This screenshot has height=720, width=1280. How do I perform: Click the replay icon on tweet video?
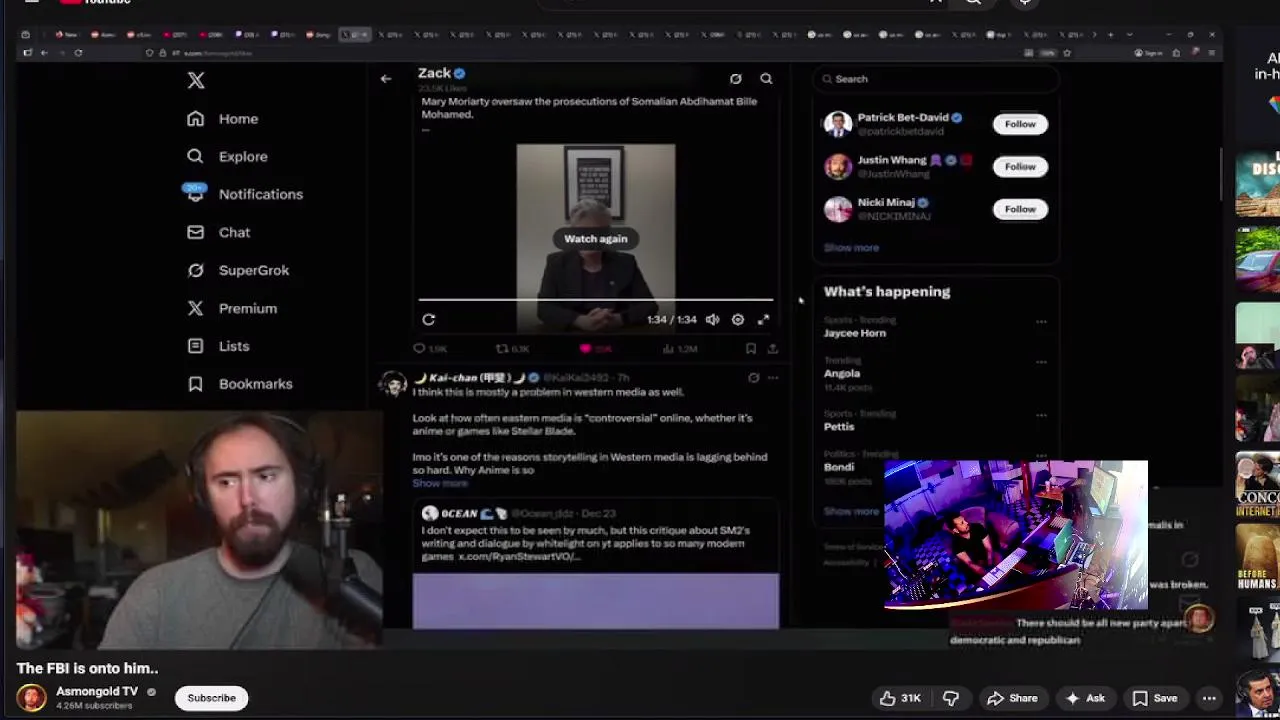tap(428, 320)
